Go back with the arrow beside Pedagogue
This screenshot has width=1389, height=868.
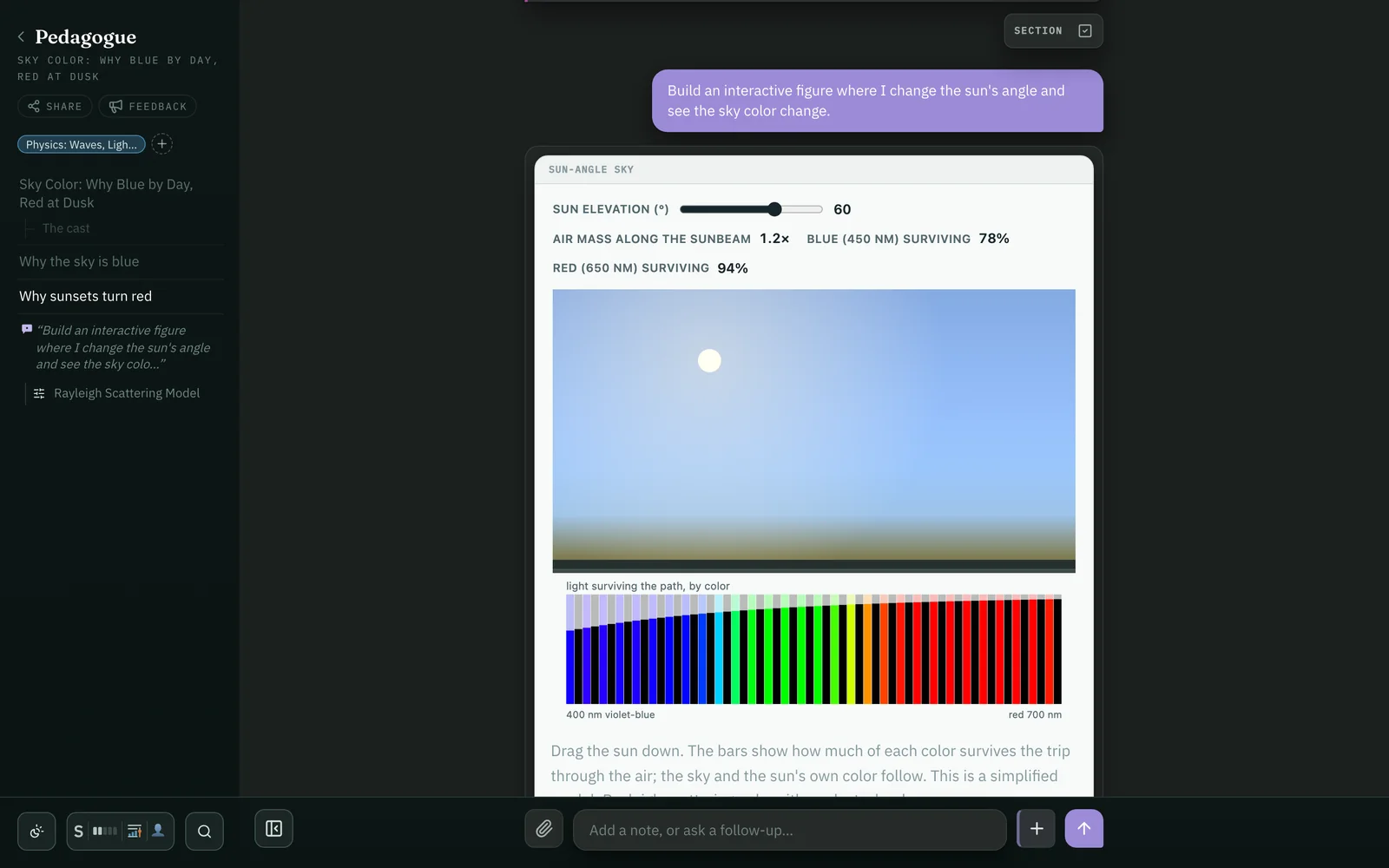[x=21, y=36]
